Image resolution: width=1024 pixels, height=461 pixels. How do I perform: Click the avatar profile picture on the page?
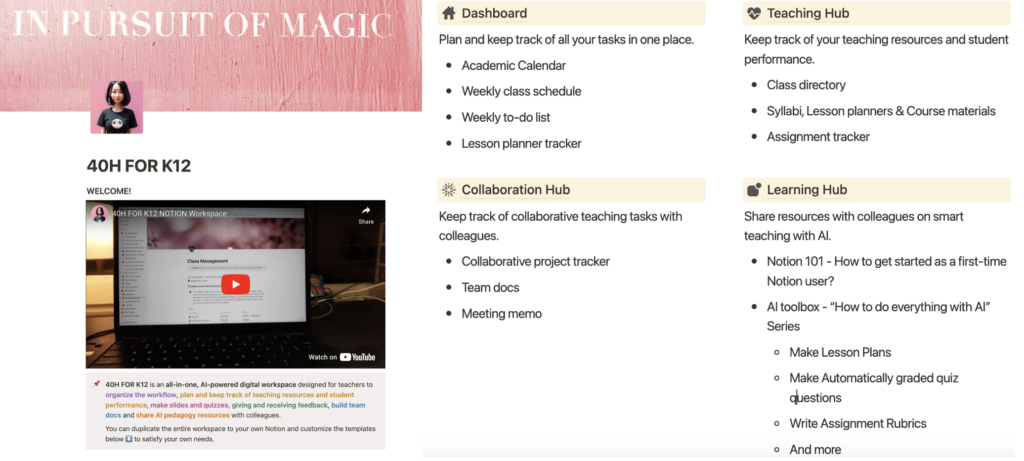click(x=117, y=107)
